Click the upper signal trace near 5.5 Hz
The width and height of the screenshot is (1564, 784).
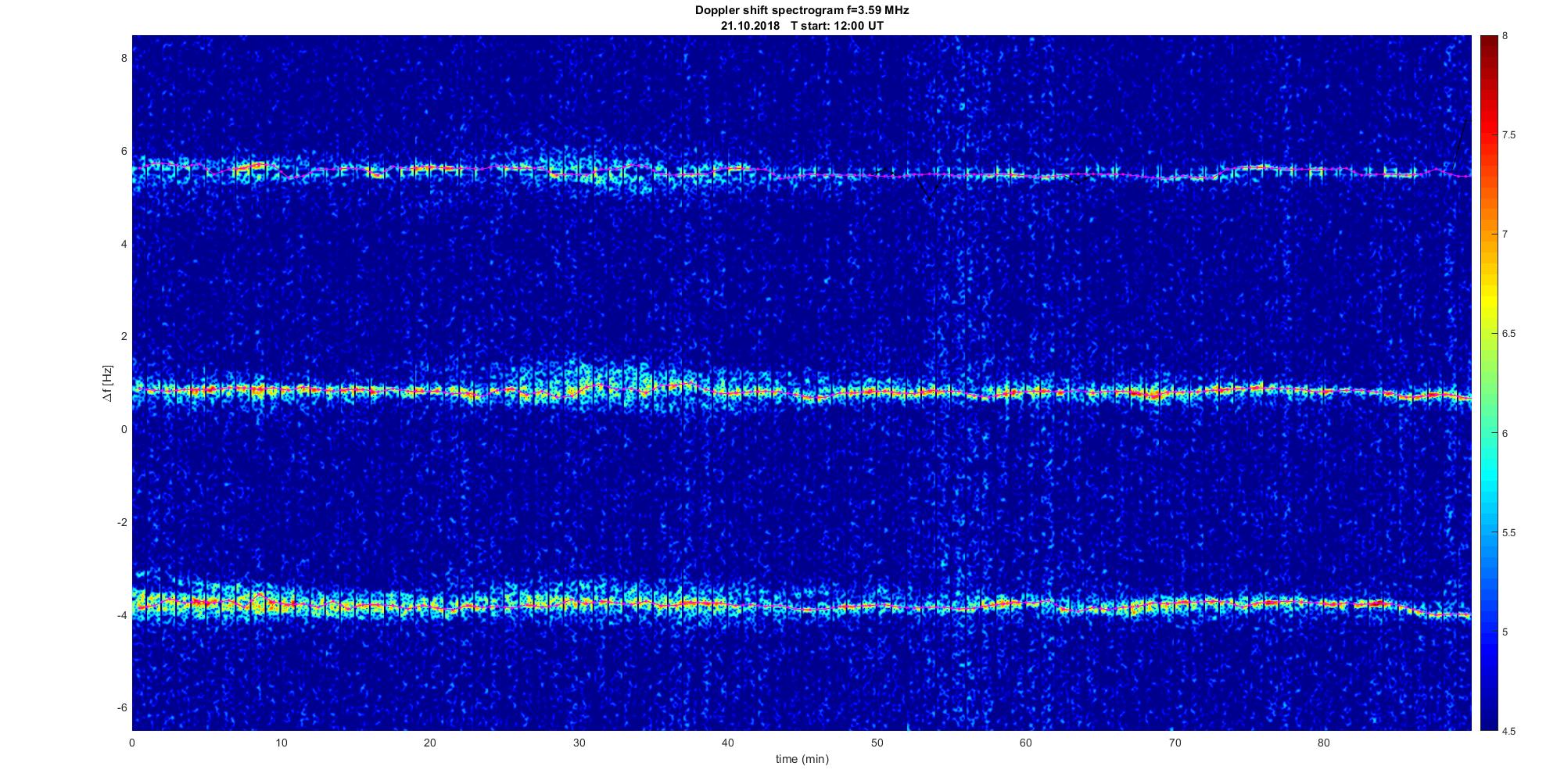click(802, 173)
